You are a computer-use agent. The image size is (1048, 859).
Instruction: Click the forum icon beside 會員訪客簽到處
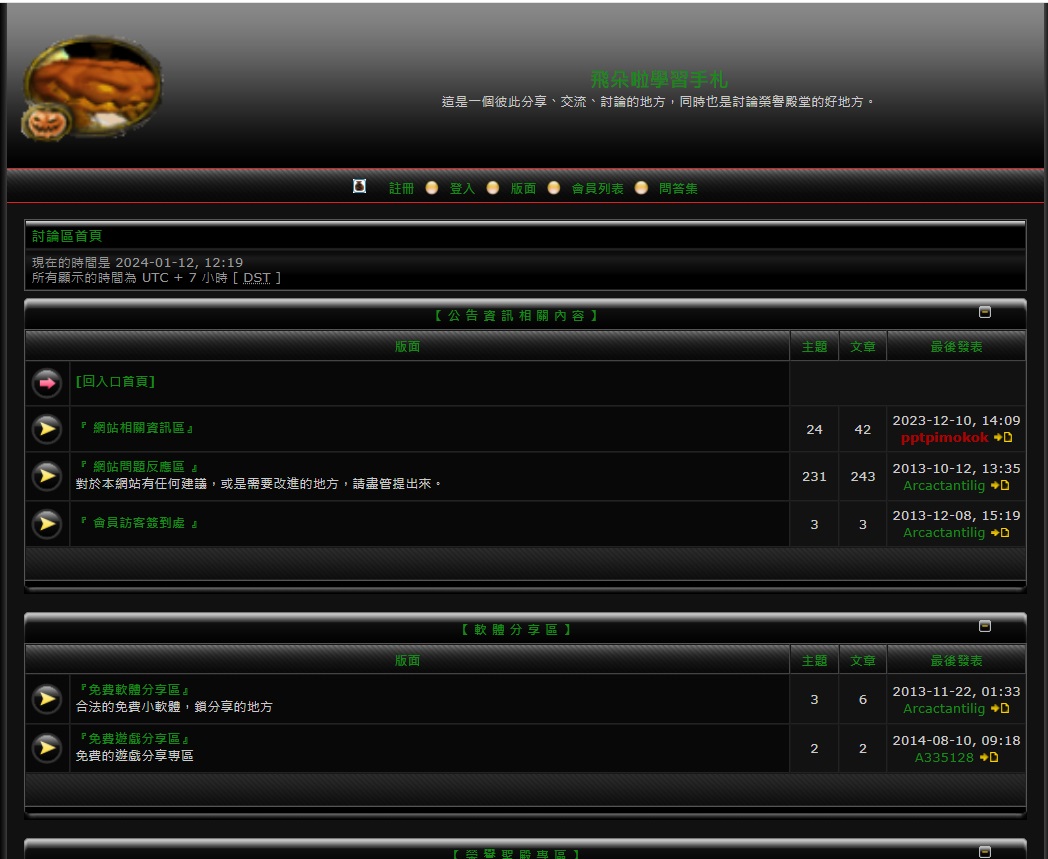(x=47, y=524)
